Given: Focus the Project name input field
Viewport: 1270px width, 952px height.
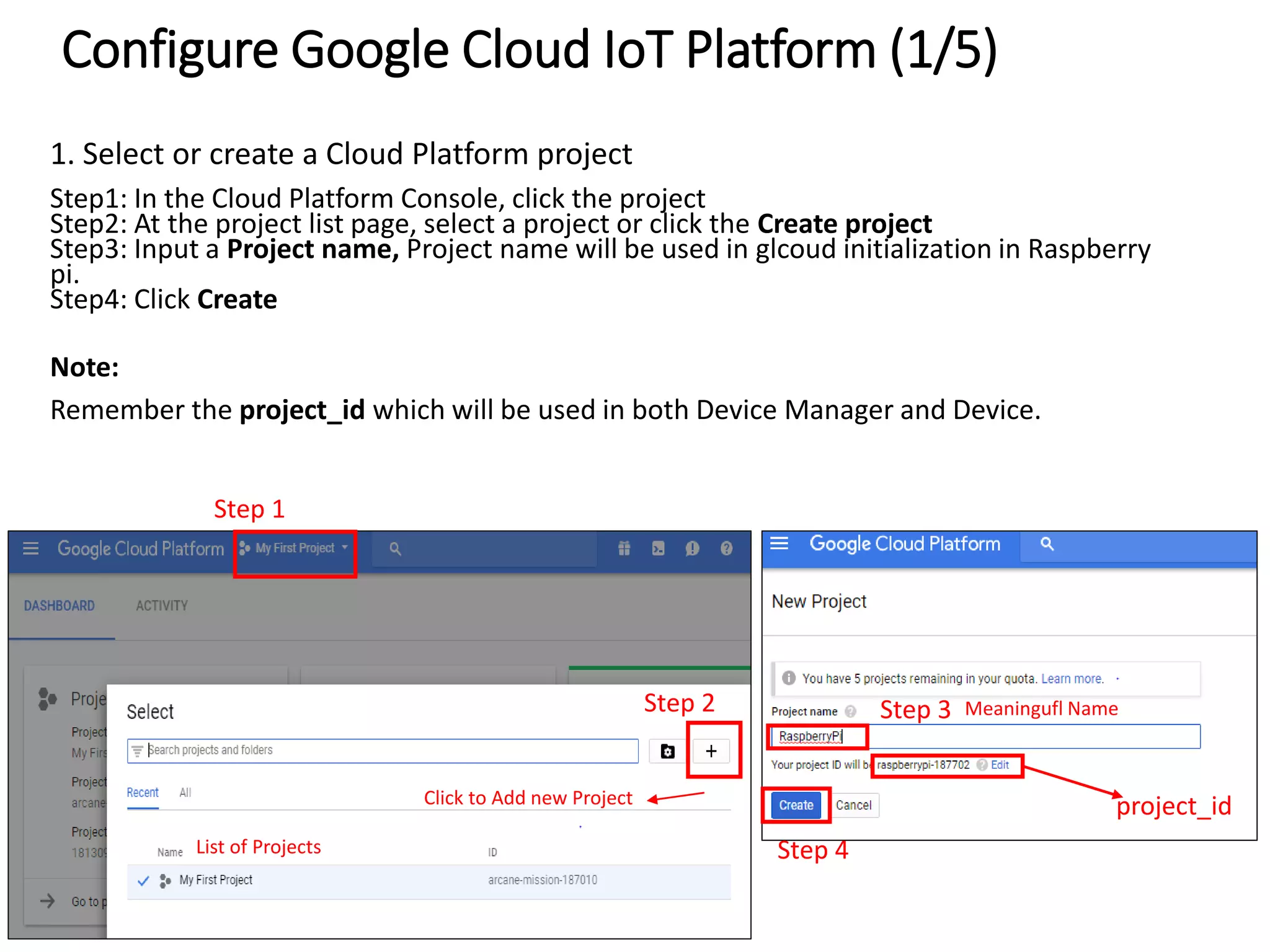Looking at the screenshot, I should click(x=985, y=736).
